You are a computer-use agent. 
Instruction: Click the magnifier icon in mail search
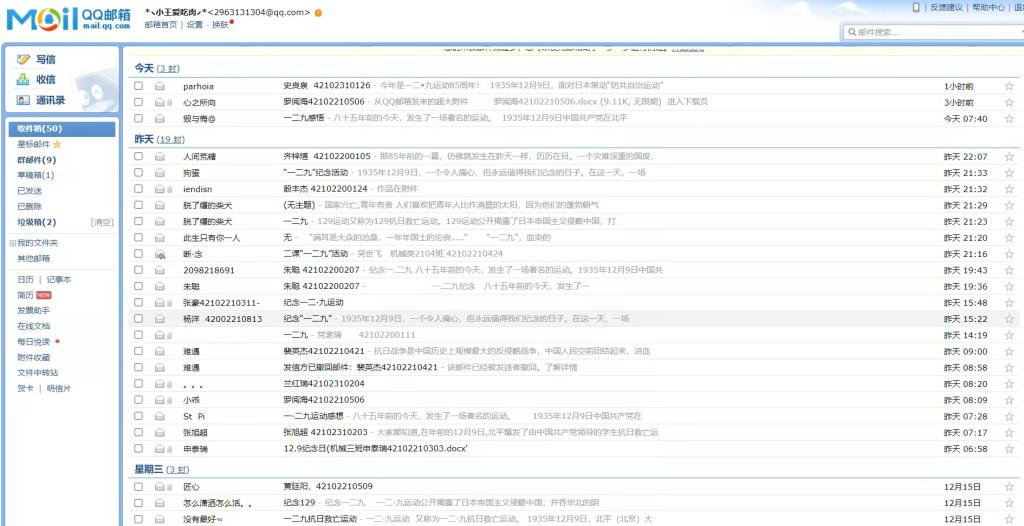(852, 32)
